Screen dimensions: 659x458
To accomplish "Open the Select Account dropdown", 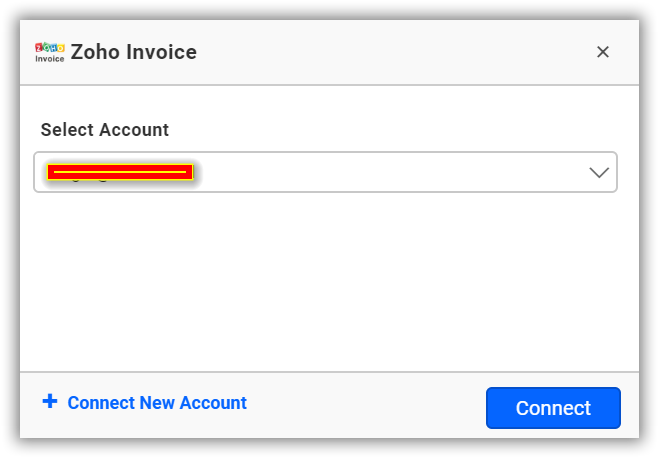I will pyautogui.click(x=325, y=172).
